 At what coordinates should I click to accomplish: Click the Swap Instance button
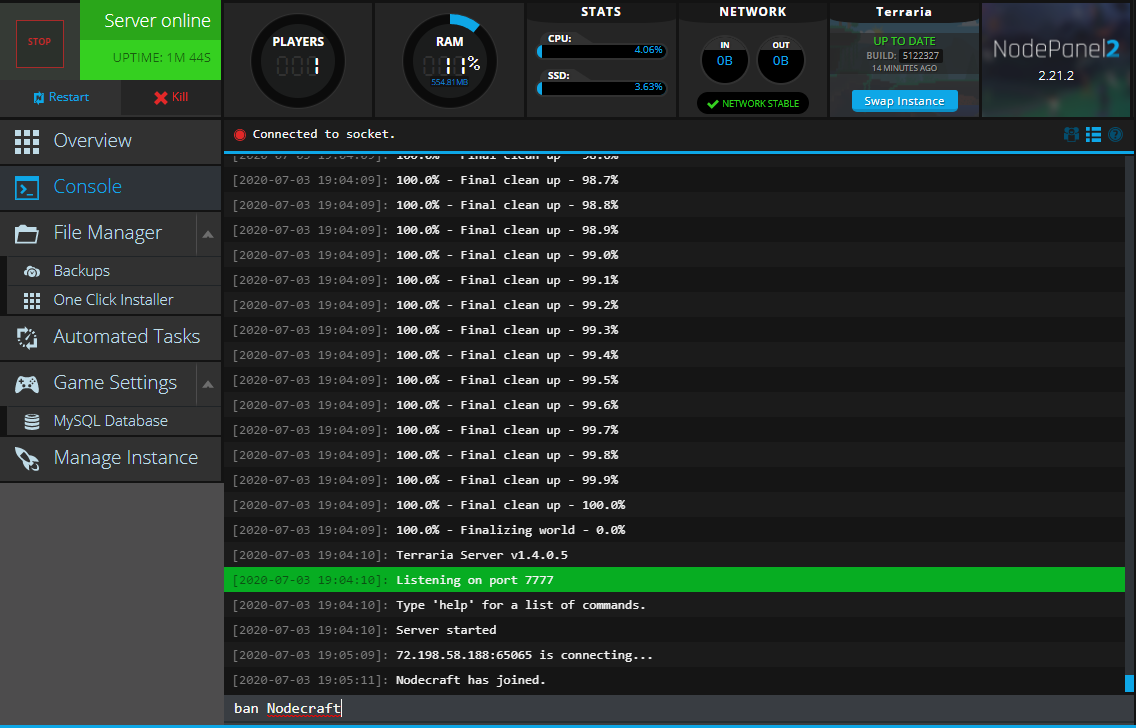(x=904, y=101)
